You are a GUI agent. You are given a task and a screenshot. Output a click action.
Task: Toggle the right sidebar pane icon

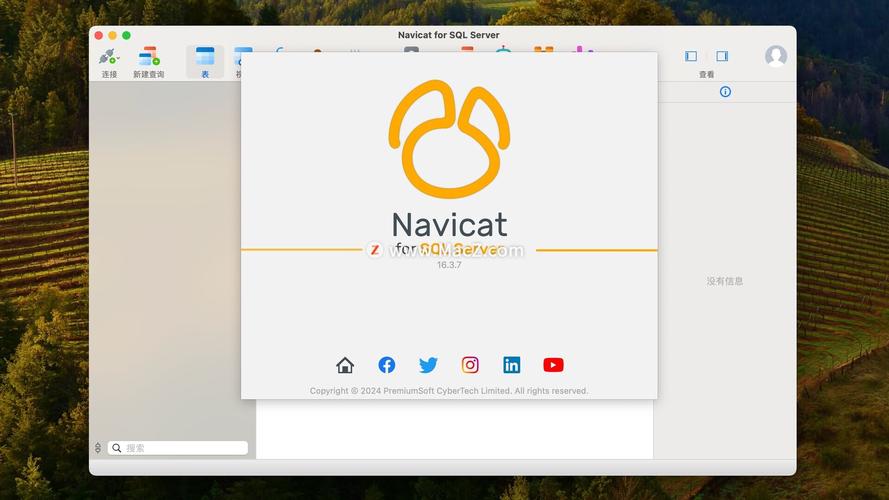click(722, 56)
